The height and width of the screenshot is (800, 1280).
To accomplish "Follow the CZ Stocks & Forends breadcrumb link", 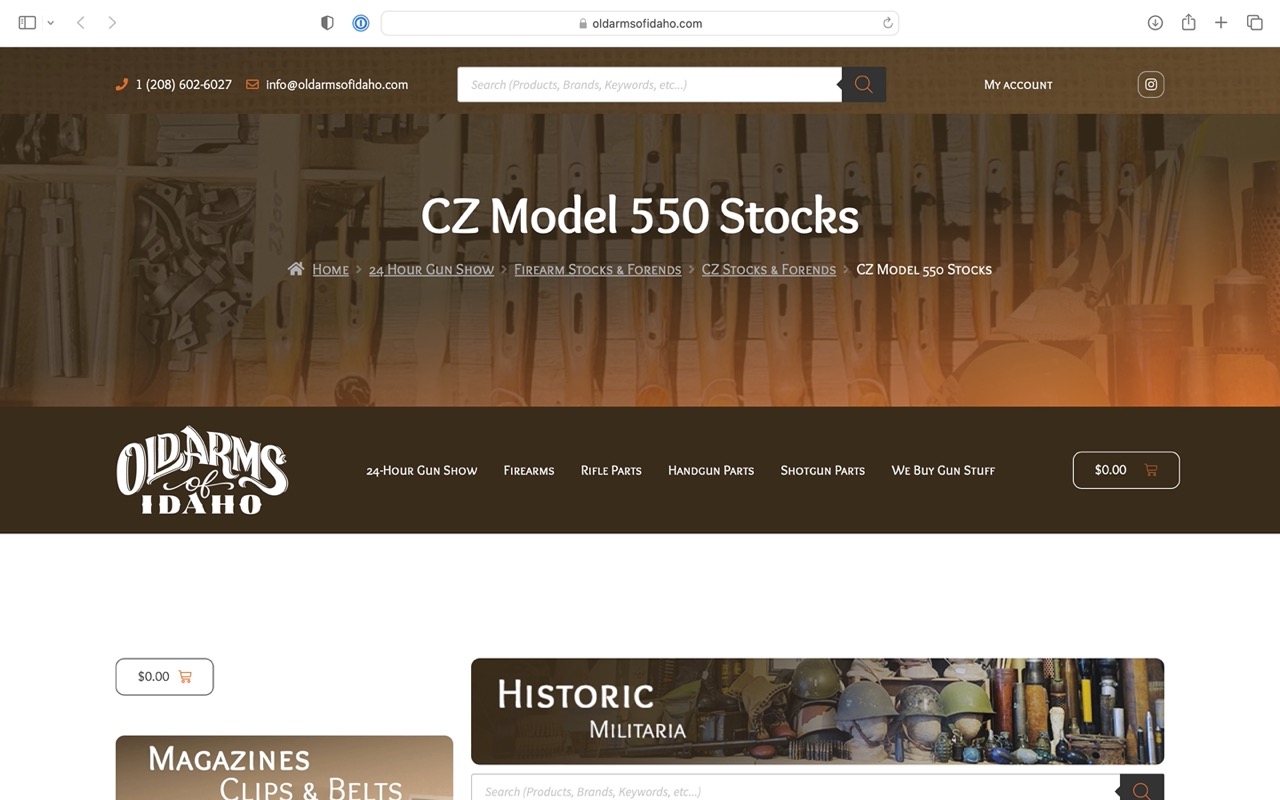I will [x=769, y=269].
